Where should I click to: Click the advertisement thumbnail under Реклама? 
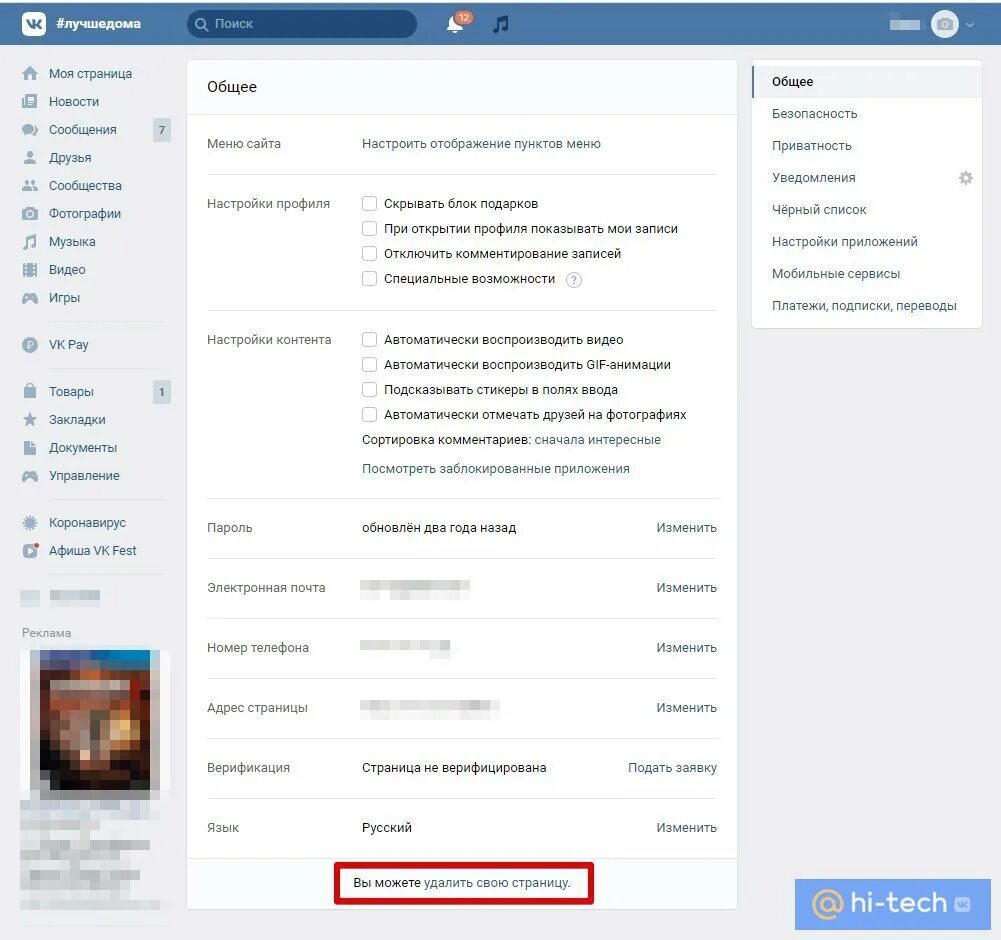pyautogui.click(x=95, y=725)
